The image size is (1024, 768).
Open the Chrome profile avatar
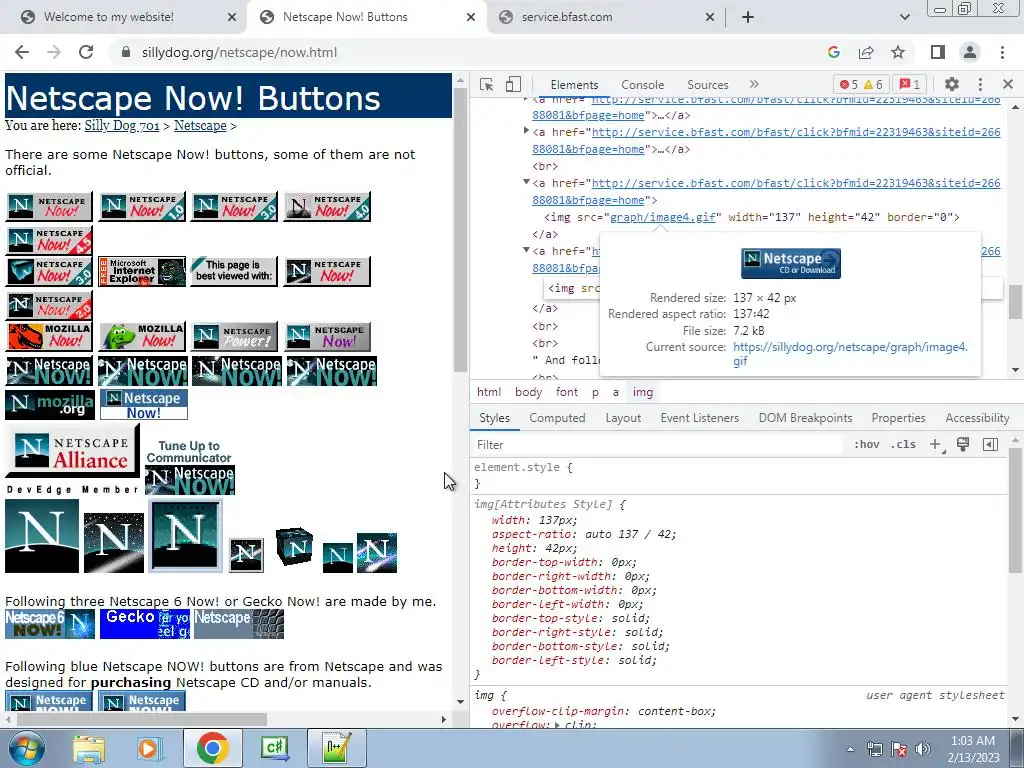(x=970, y=52)
